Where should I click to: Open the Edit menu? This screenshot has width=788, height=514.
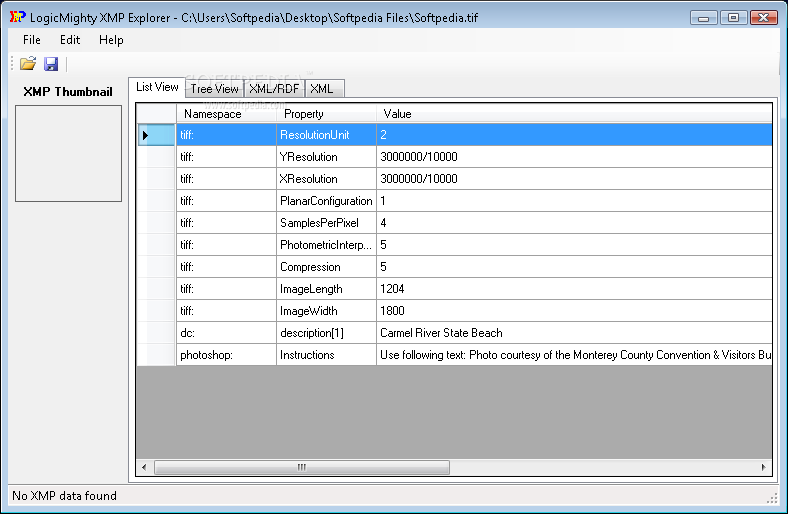point(70,40)
